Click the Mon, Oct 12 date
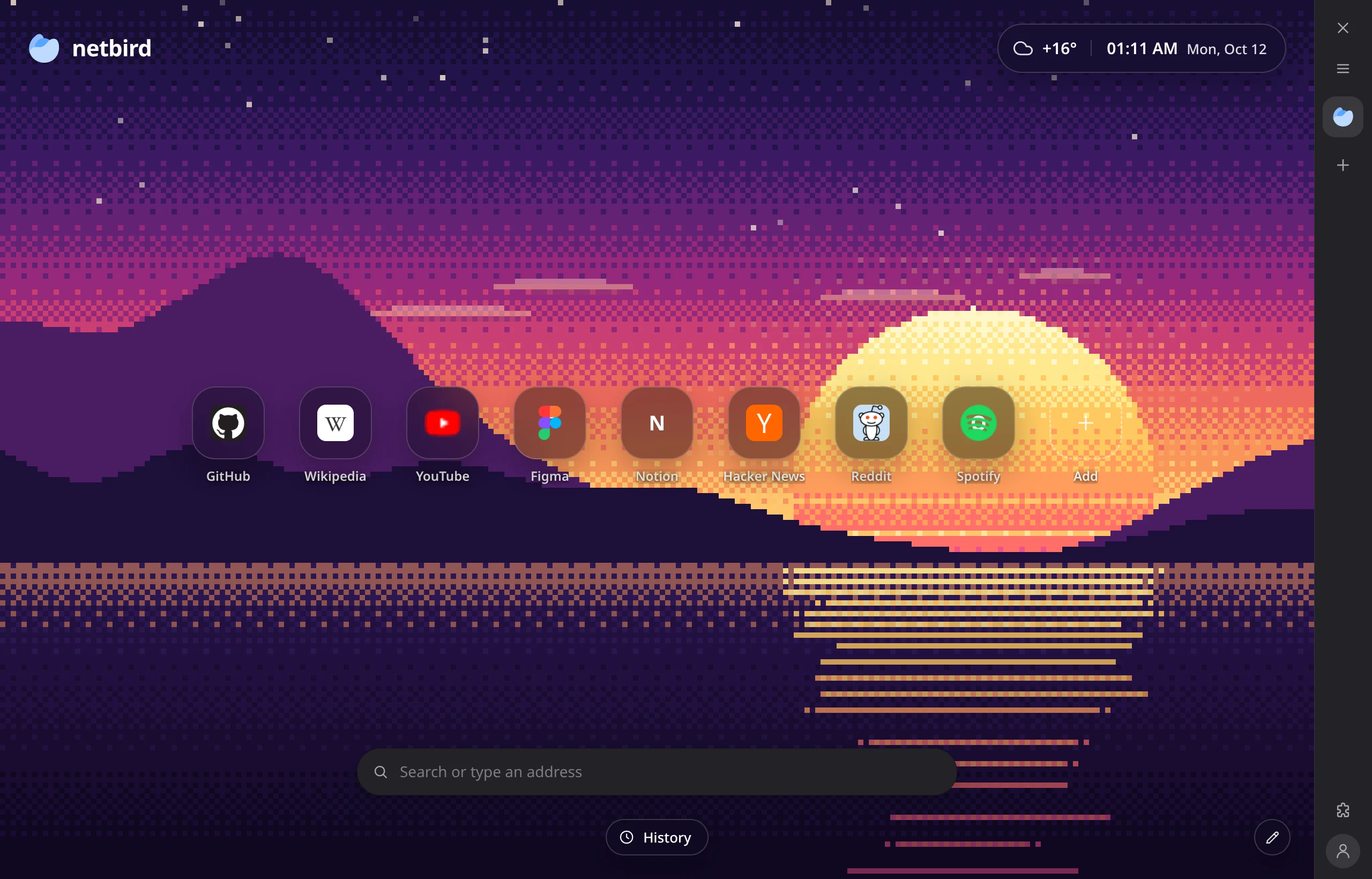The width and height of the screenshot is (1372, 879). pos(1226,49)
